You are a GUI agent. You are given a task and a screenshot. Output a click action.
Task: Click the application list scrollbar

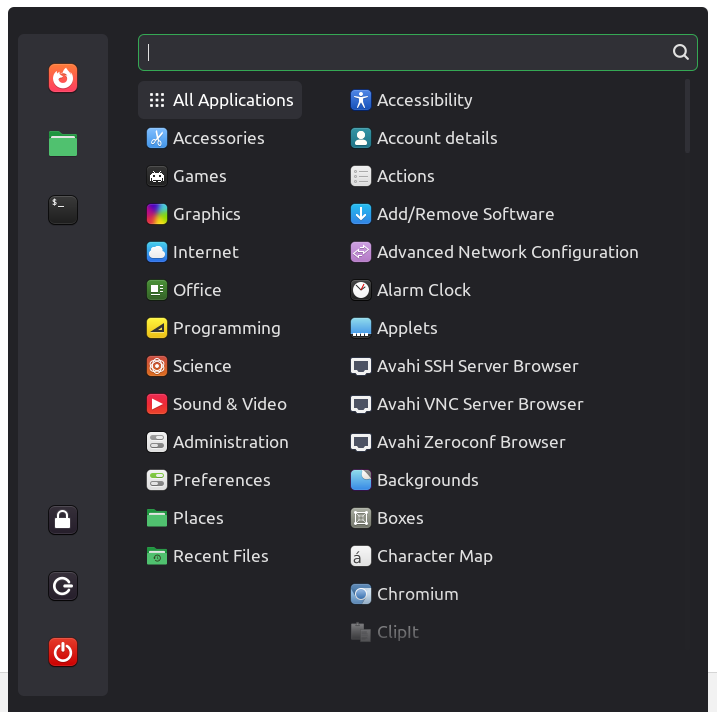(x=688, y=117)
